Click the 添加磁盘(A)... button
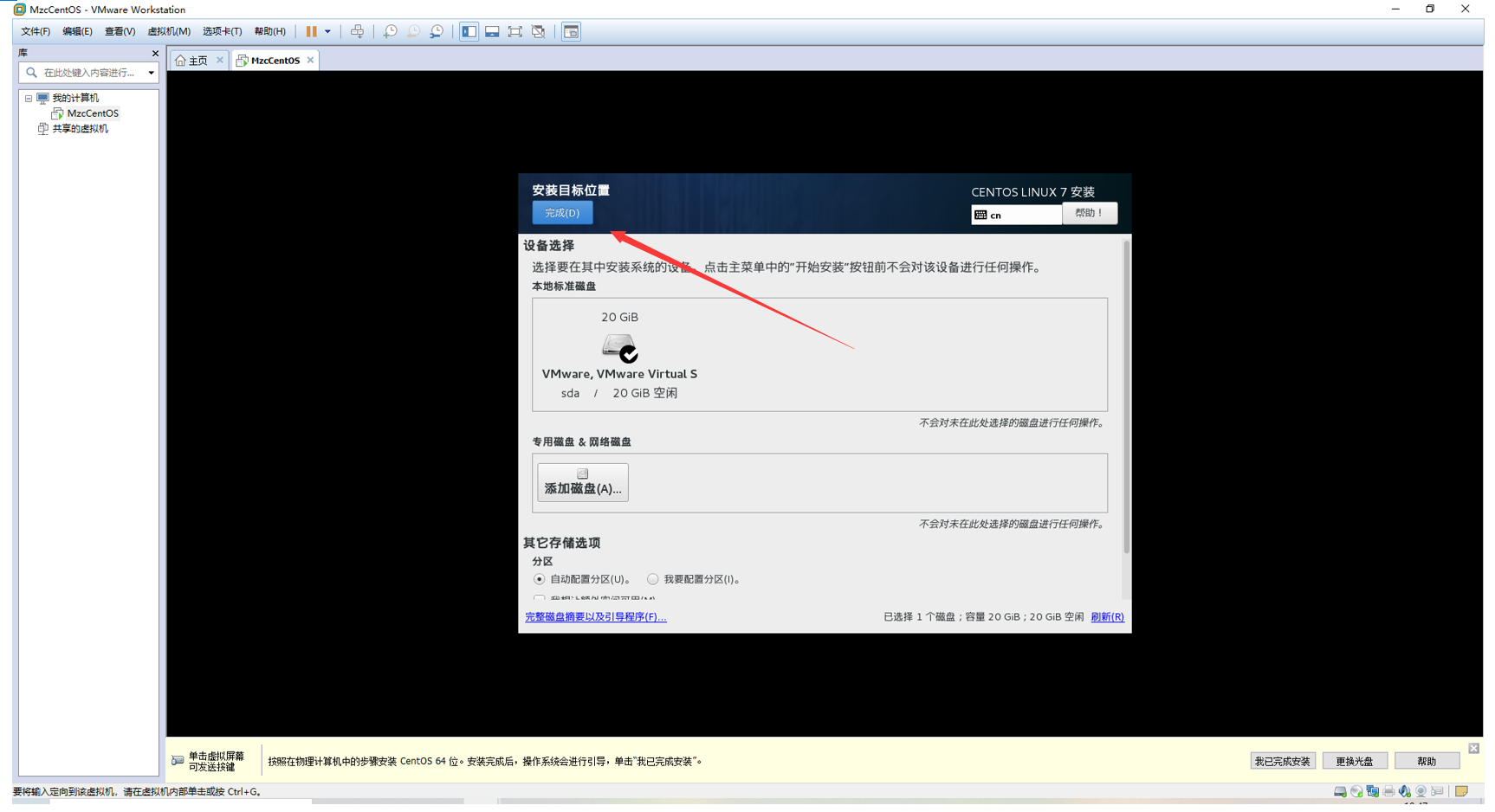The height and width of the screenshot is (812, 1495). (583, 482)
